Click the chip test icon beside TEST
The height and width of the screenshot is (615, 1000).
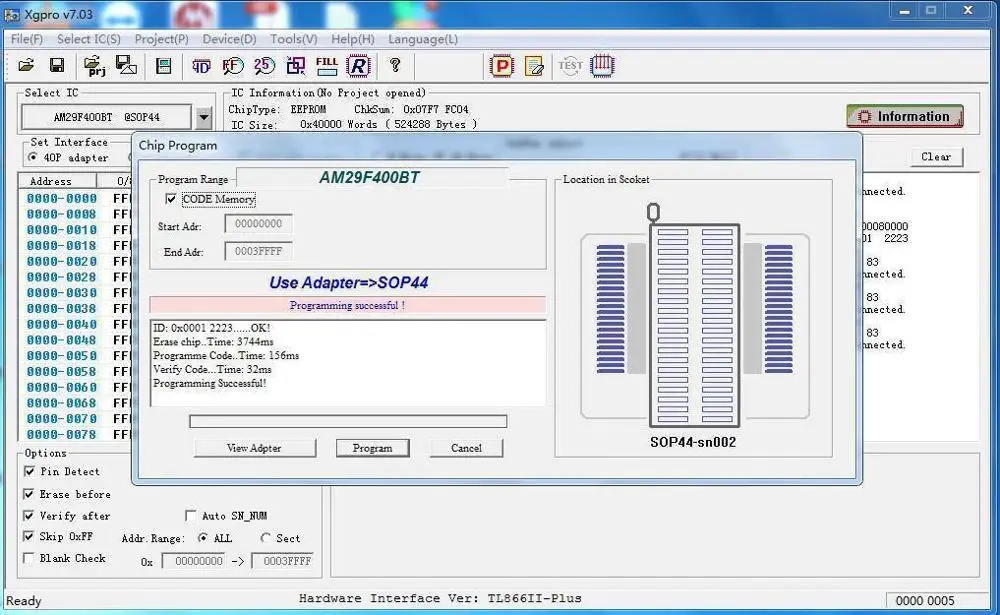pyautogui.click(x=602, y=66)
